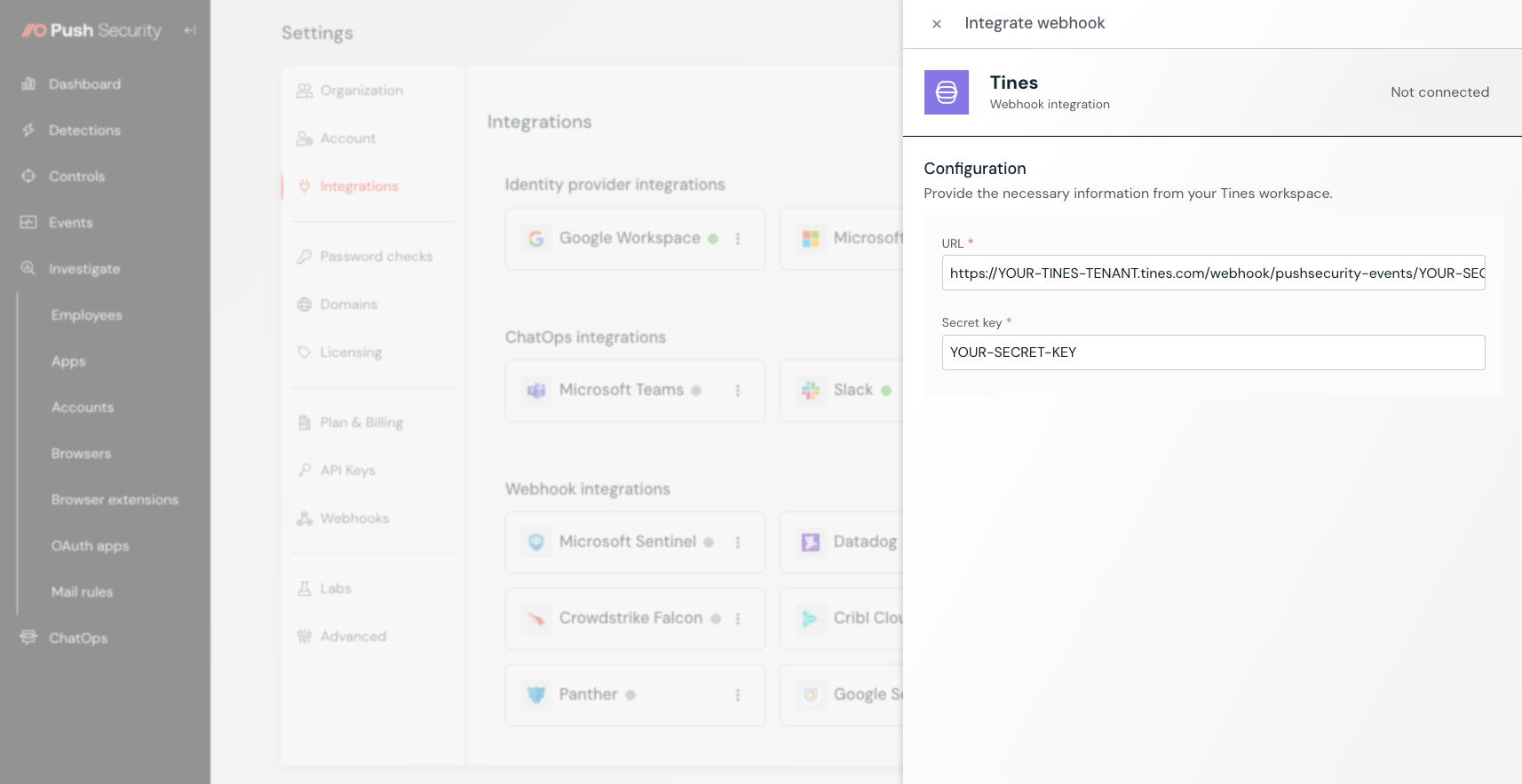Select Plan & Billing settings tab
Image resolution: width=1522 pixels, height=784 pixels.
361,423
